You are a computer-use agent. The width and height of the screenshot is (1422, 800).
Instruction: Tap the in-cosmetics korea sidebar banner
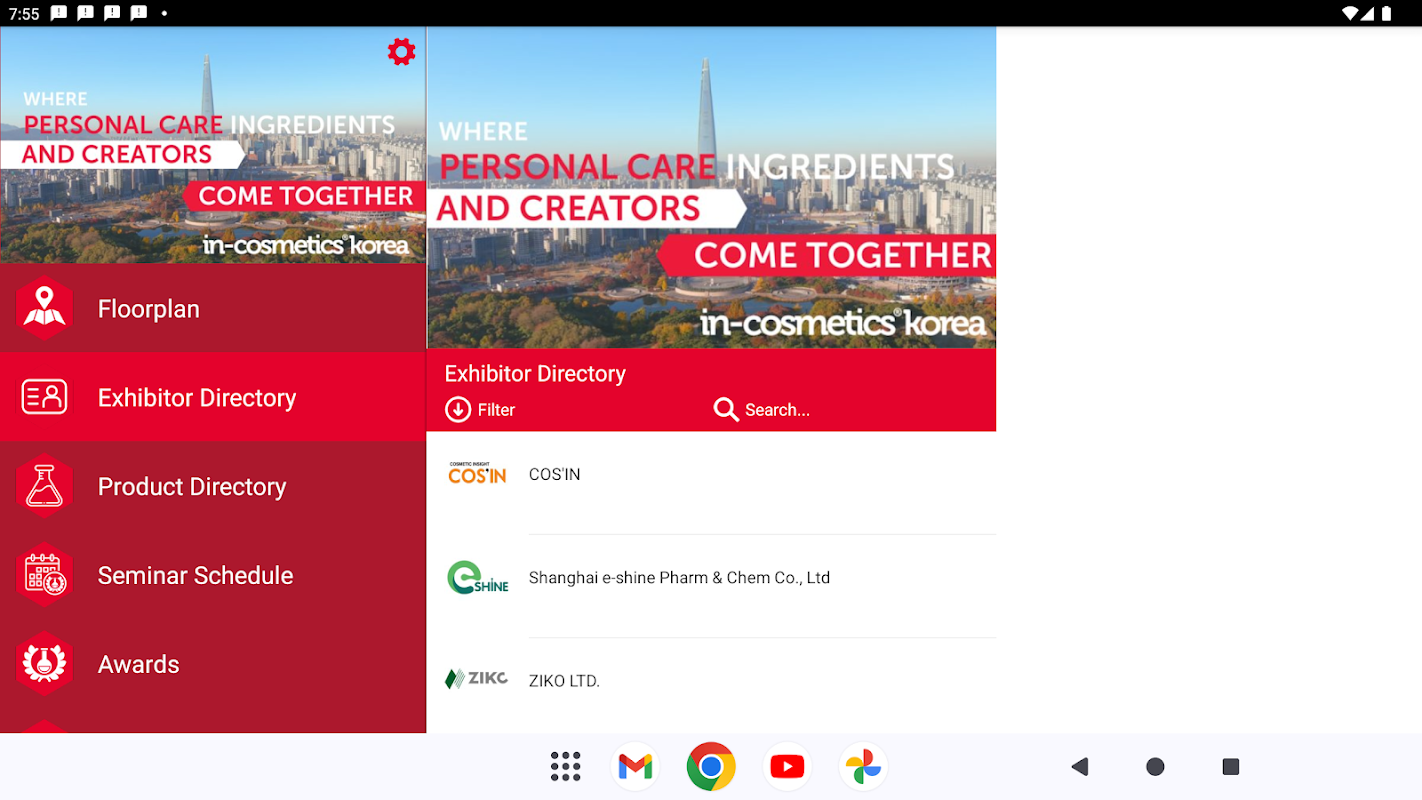click(x=213, y=145)
